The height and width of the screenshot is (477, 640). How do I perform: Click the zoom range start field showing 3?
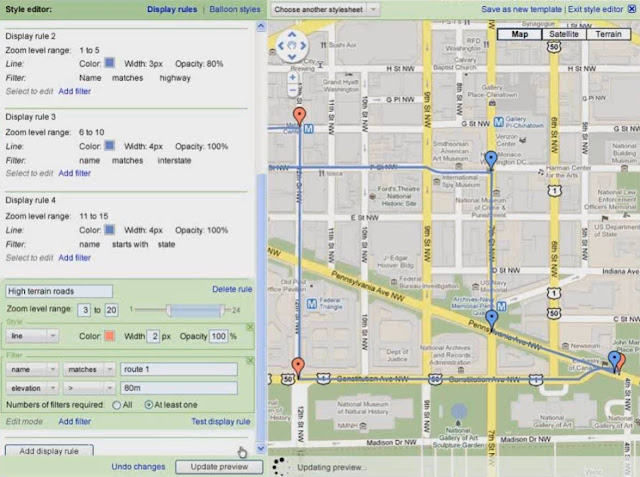(84, 310)
